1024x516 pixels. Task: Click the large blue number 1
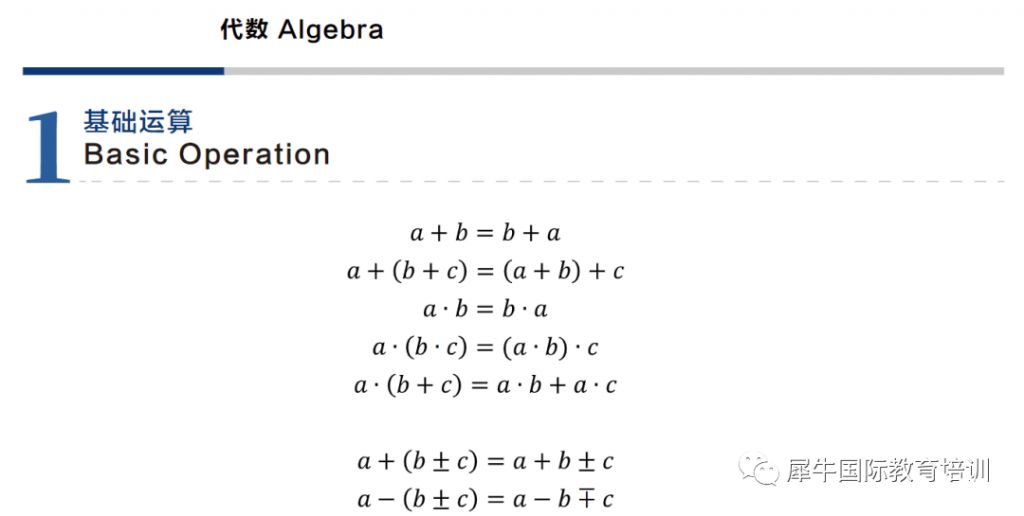coord(47,148)
